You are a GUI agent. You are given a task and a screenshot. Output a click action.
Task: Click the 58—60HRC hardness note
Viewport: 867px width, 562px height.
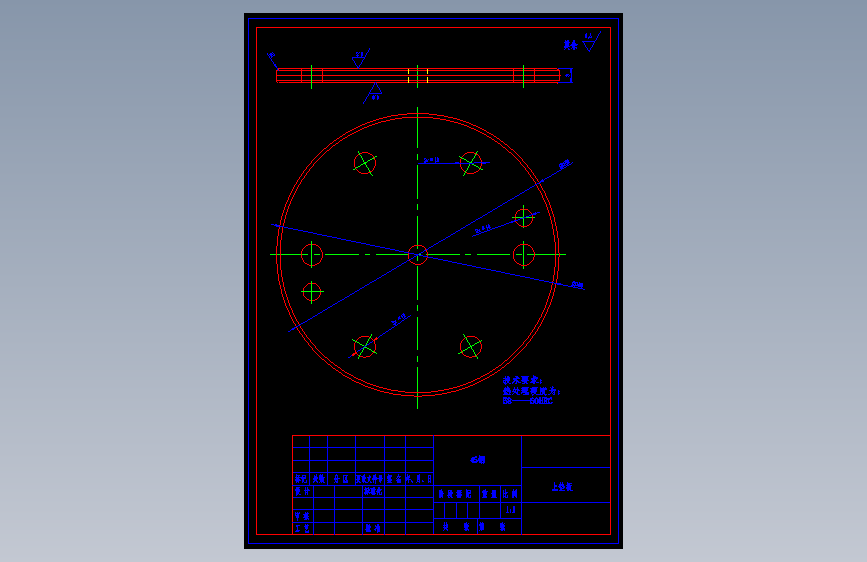[527, 401]
